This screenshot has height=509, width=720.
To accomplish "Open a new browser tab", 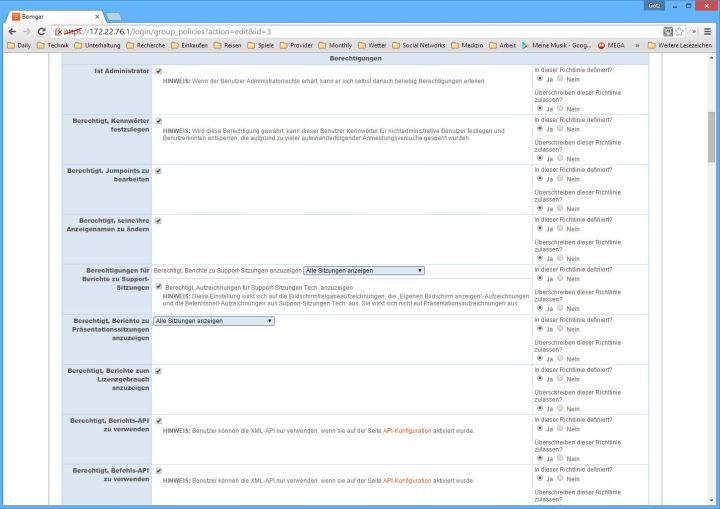I will pos(113,16).
